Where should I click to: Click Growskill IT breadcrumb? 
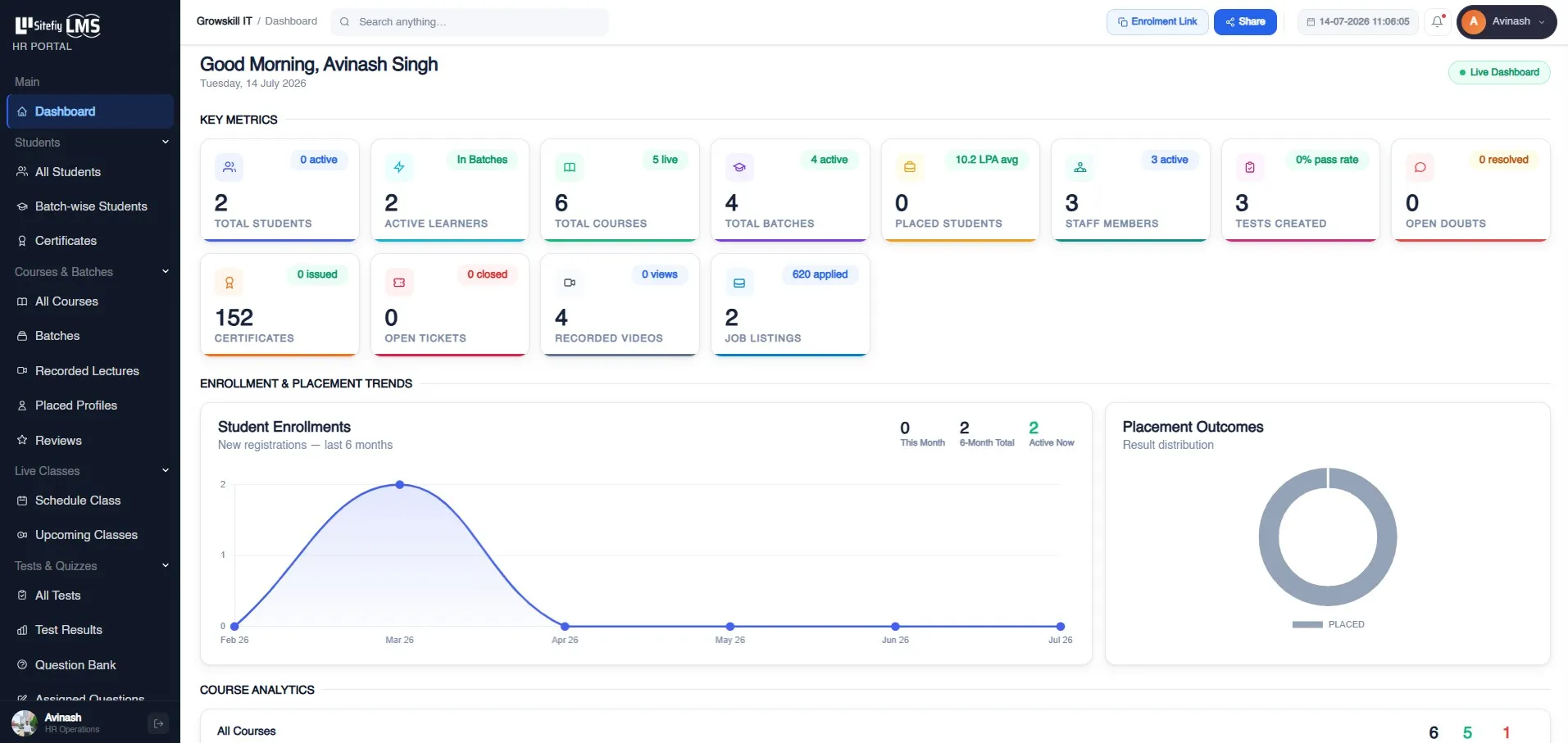(x=224, y=21)
